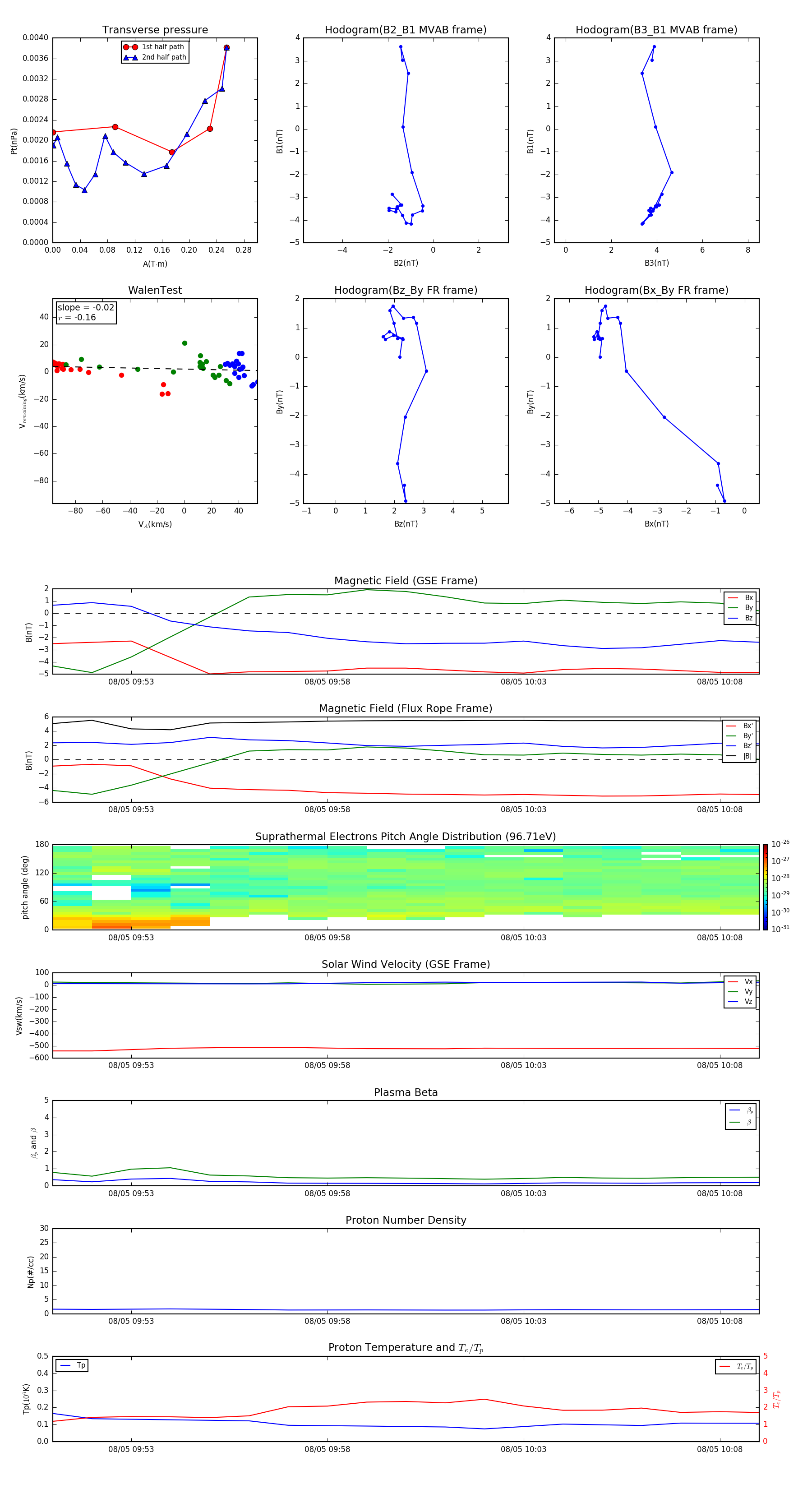This screenshot has width=812, height=1489.
Task: Click 'Proton Temperature and Te/Tp' title
Action: coord(406,1348)
